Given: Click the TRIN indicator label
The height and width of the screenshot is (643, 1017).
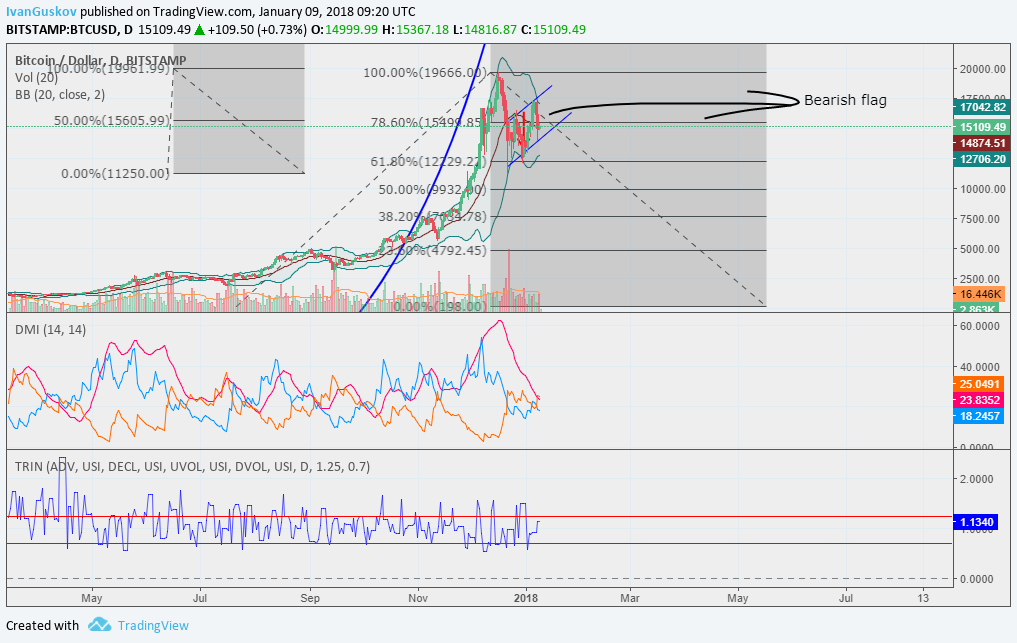Looking at the screenshot, I should coord(192,467).
